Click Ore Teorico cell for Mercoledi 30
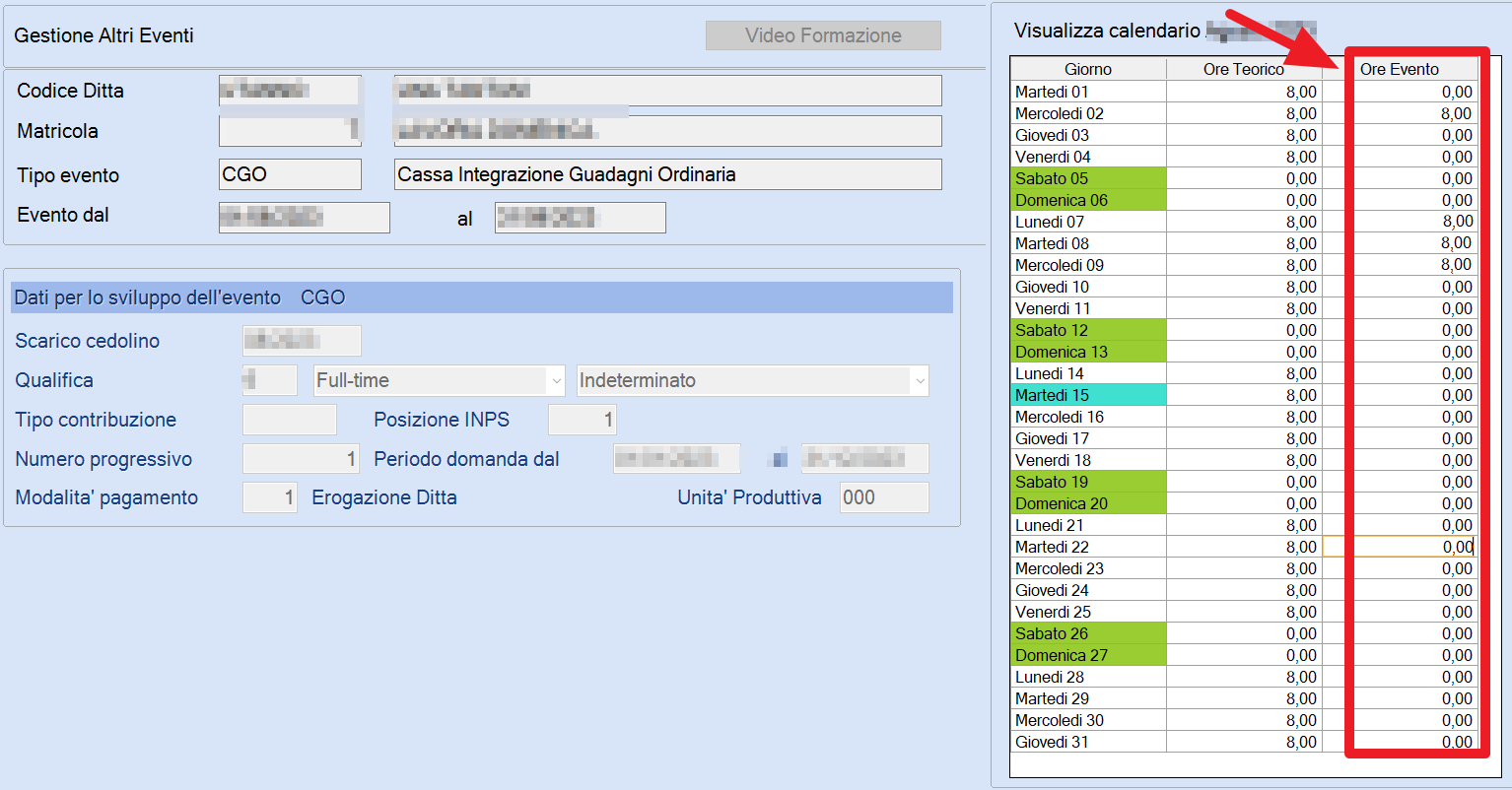Screen dimensions: 1512x790 [x=1244, y=720]
